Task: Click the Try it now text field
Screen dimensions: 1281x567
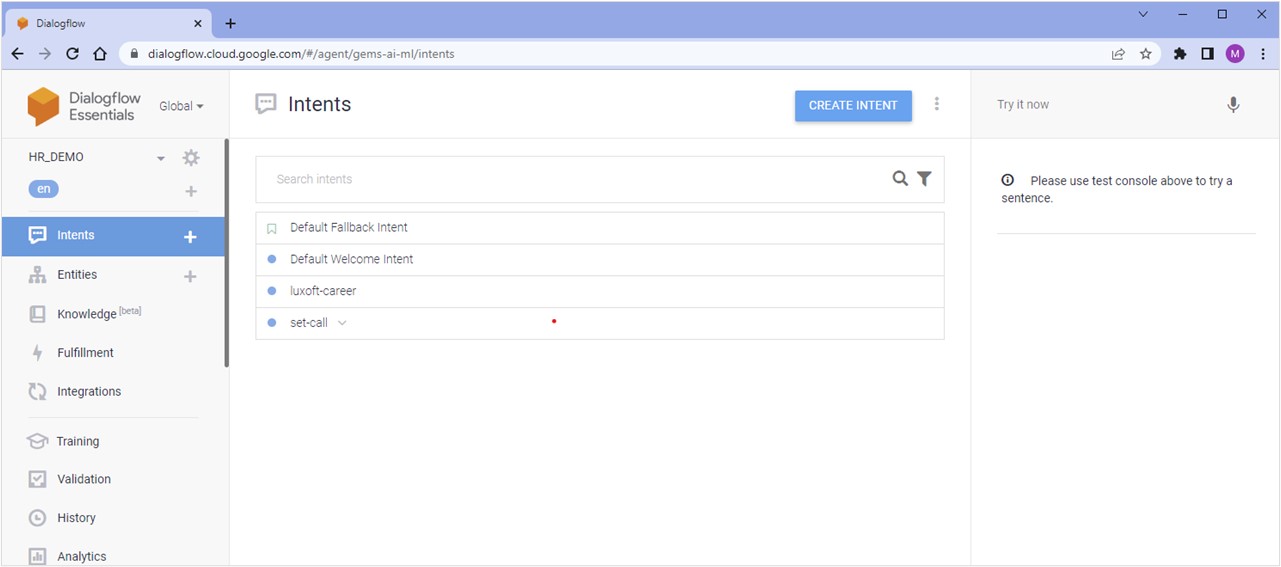Action: 1100,105
